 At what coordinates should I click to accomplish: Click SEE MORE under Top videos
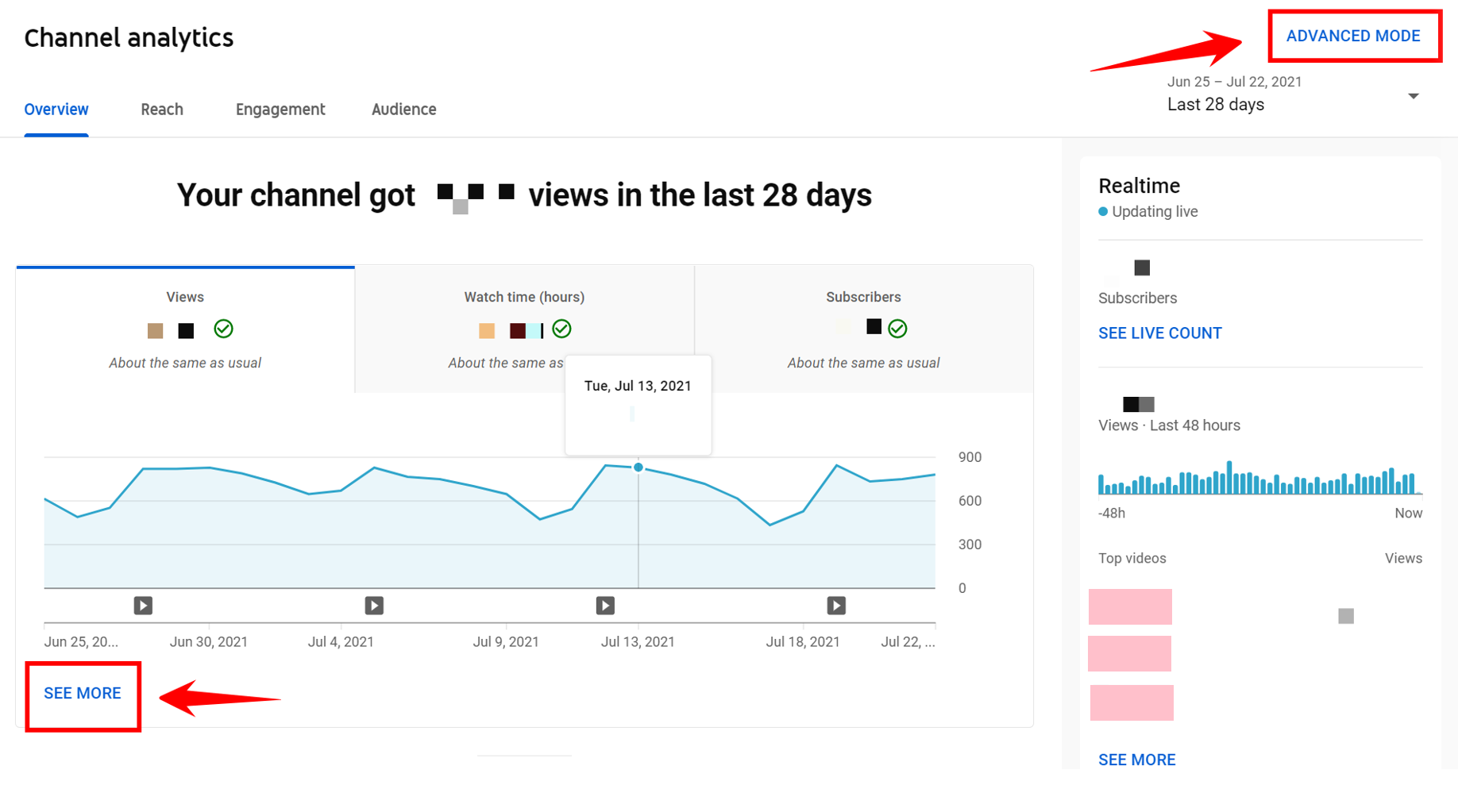(x=1136, y=760)
